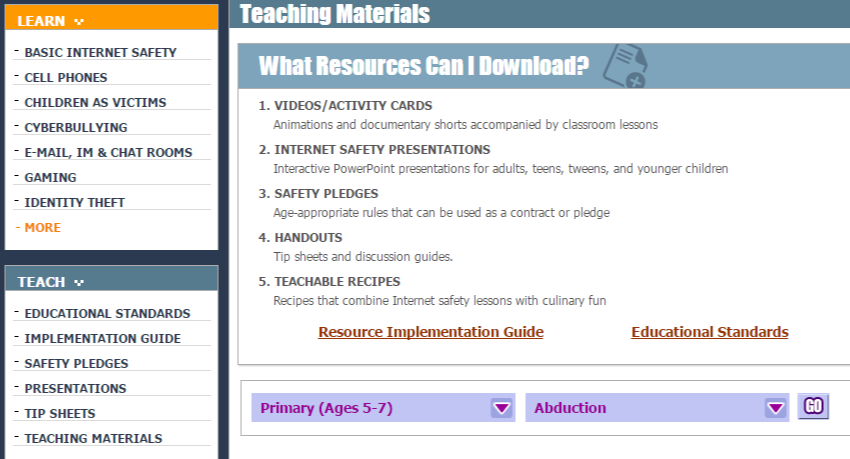This screenshot has height=459, width=850.
Task: Click 'Recipes that combine Internet safety' description
Action: coord(440,300)
